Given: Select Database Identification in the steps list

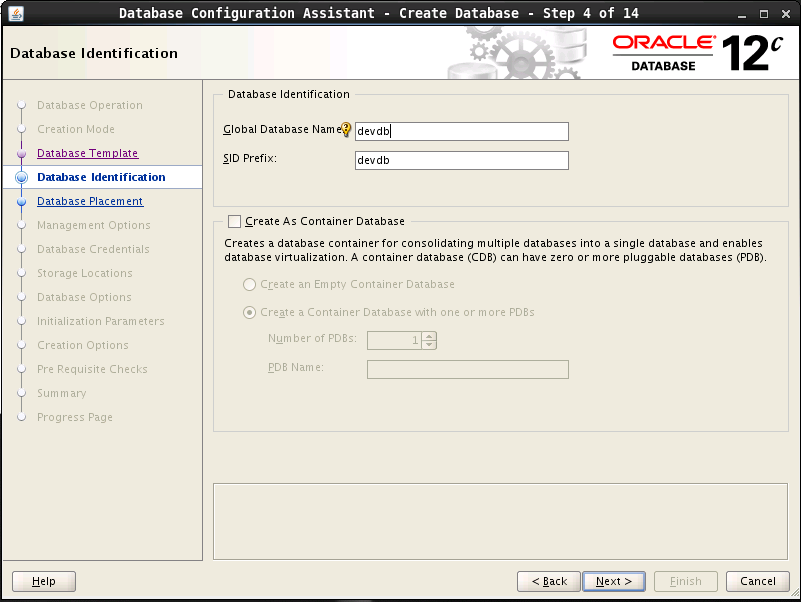Looking at the screenshot, I should pyautogui.click(x=101, y=178).
